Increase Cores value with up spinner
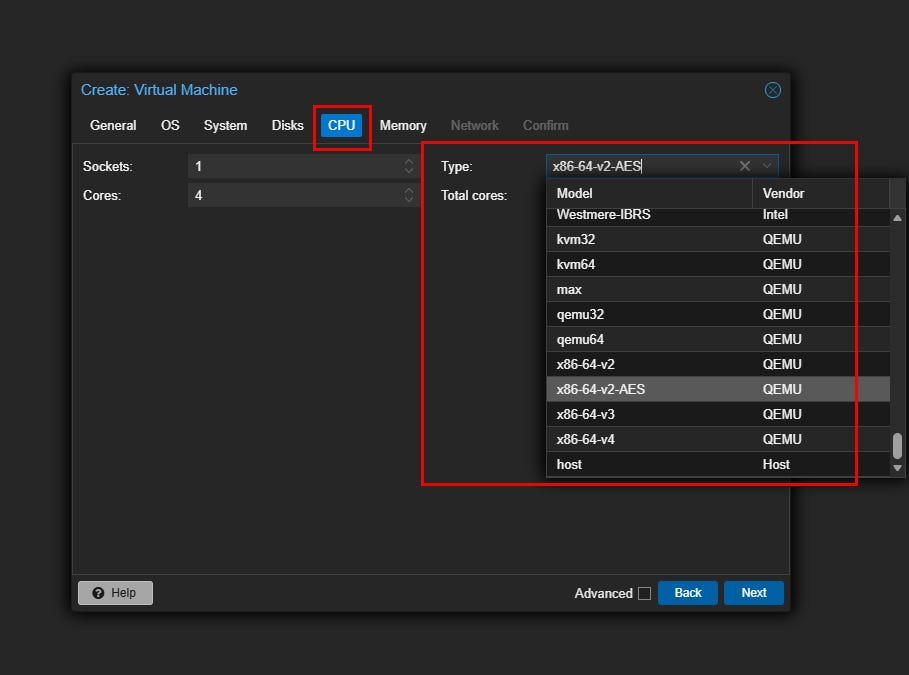 (x=409, y=190)
